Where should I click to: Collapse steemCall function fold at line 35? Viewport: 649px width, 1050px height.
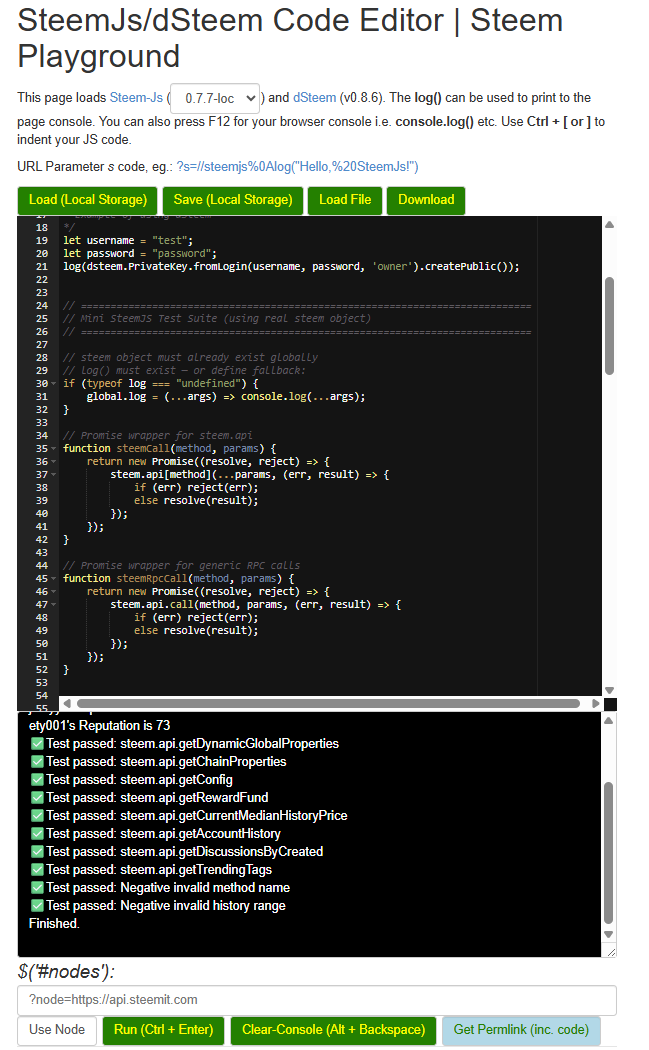coord(54,449)
